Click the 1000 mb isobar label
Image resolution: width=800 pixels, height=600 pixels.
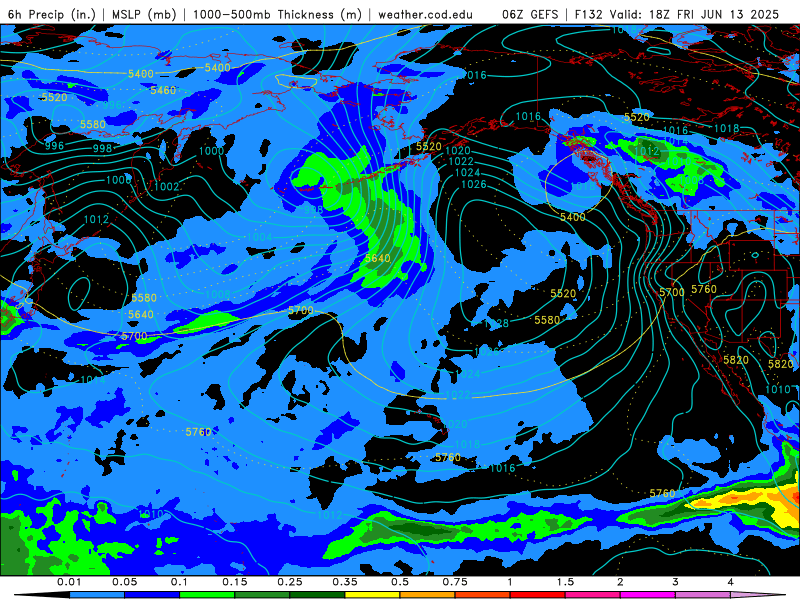click(211, 151)
